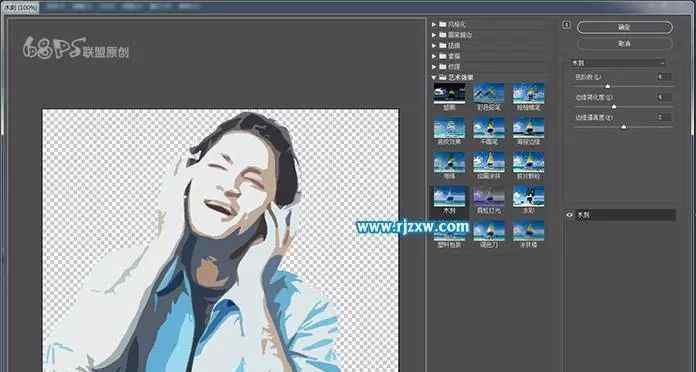Select the 海报边缘 (Poster Edges) filter thumbnail
The image size is (696, 372).
click(528, 128)
